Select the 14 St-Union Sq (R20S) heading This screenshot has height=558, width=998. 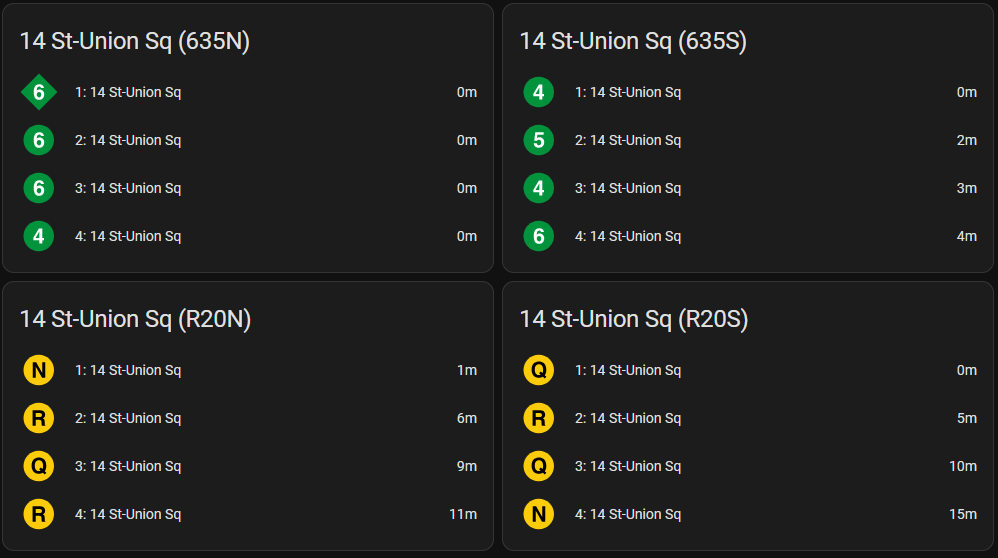pyautogui.click(x=634, y=319)
